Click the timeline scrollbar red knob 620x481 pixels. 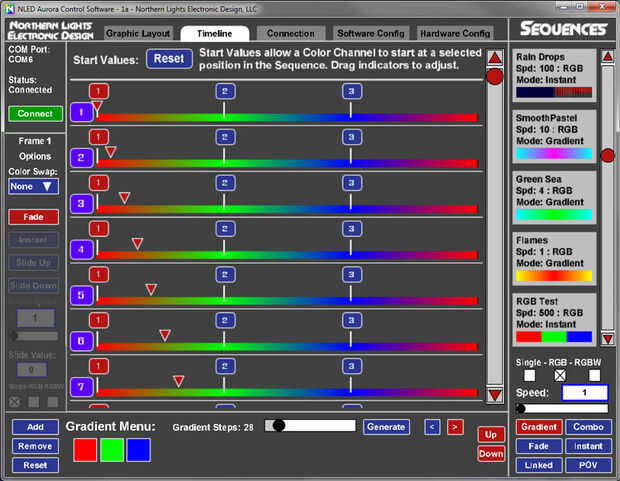click(x=495, y=76)
